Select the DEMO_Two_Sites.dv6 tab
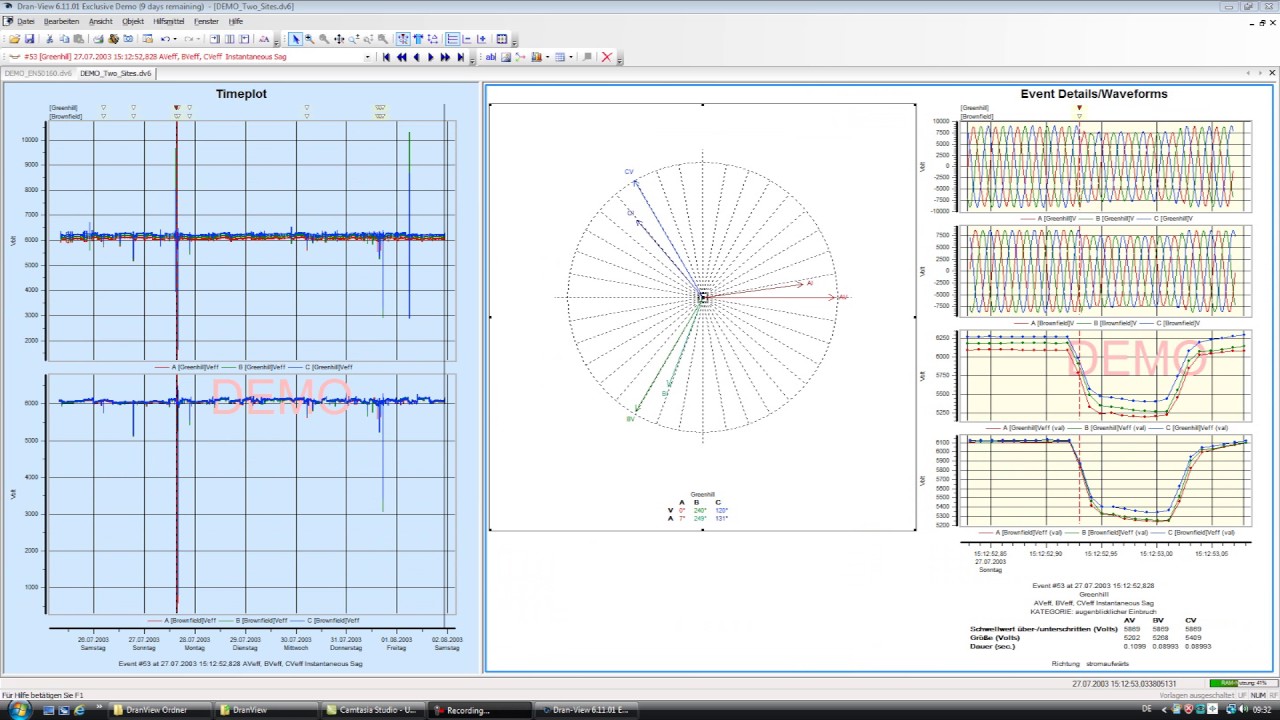Screen dimensions: 1280x720 (115, 73)
